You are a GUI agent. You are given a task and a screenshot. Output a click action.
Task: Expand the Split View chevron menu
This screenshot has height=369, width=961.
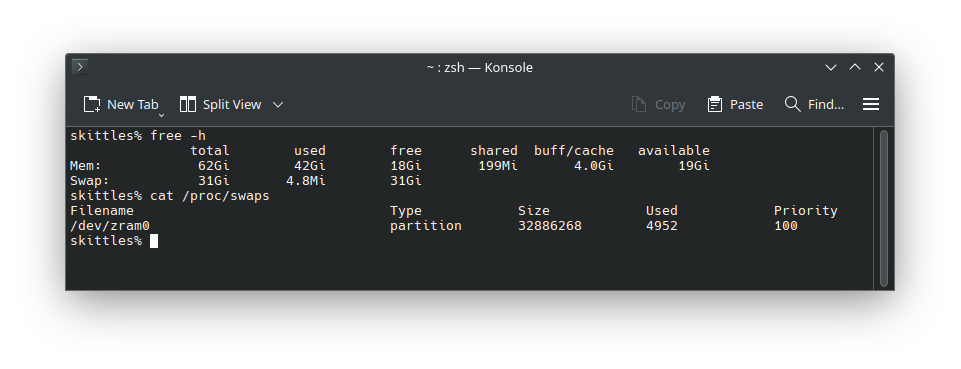click(278, 105)
